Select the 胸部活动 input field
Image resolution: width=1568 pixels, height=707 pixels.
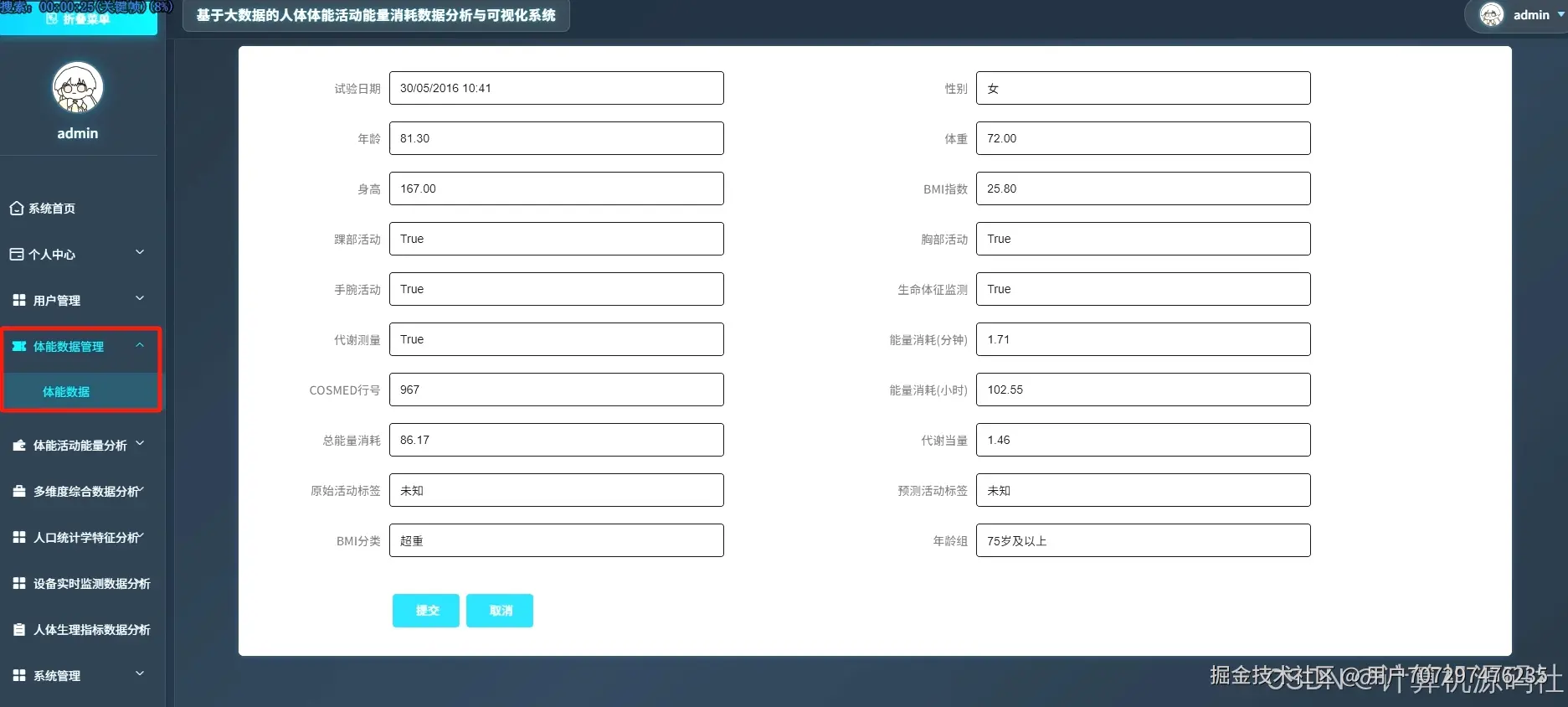1144,239
